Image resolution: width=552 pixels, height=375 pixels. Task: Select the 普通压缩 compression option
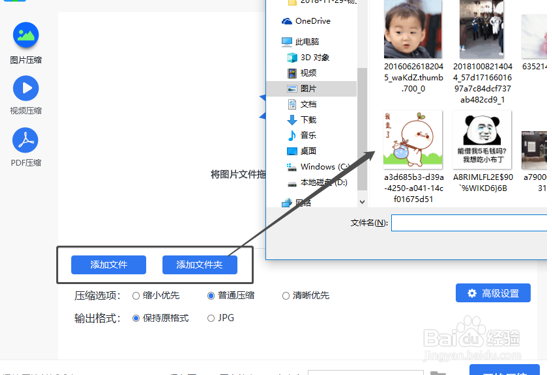(231, 295)
